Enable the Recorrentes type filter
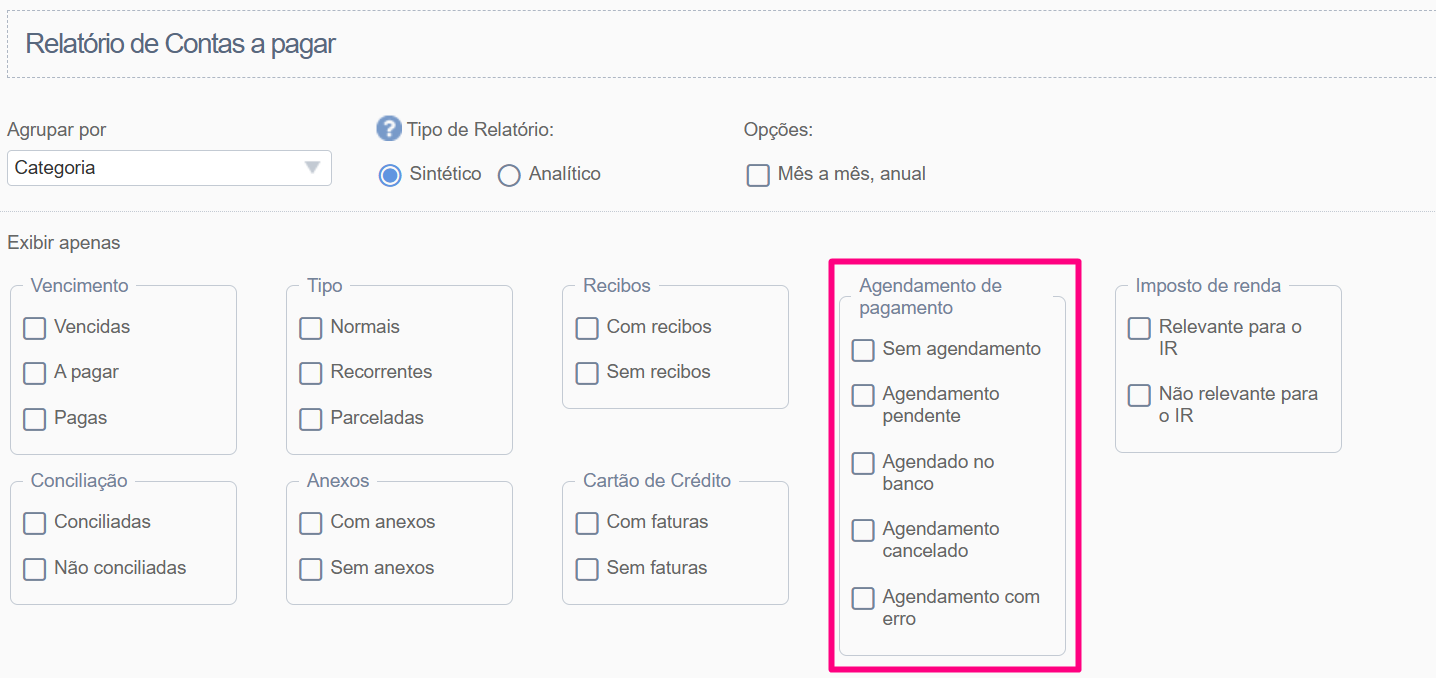 click(311, 373)
